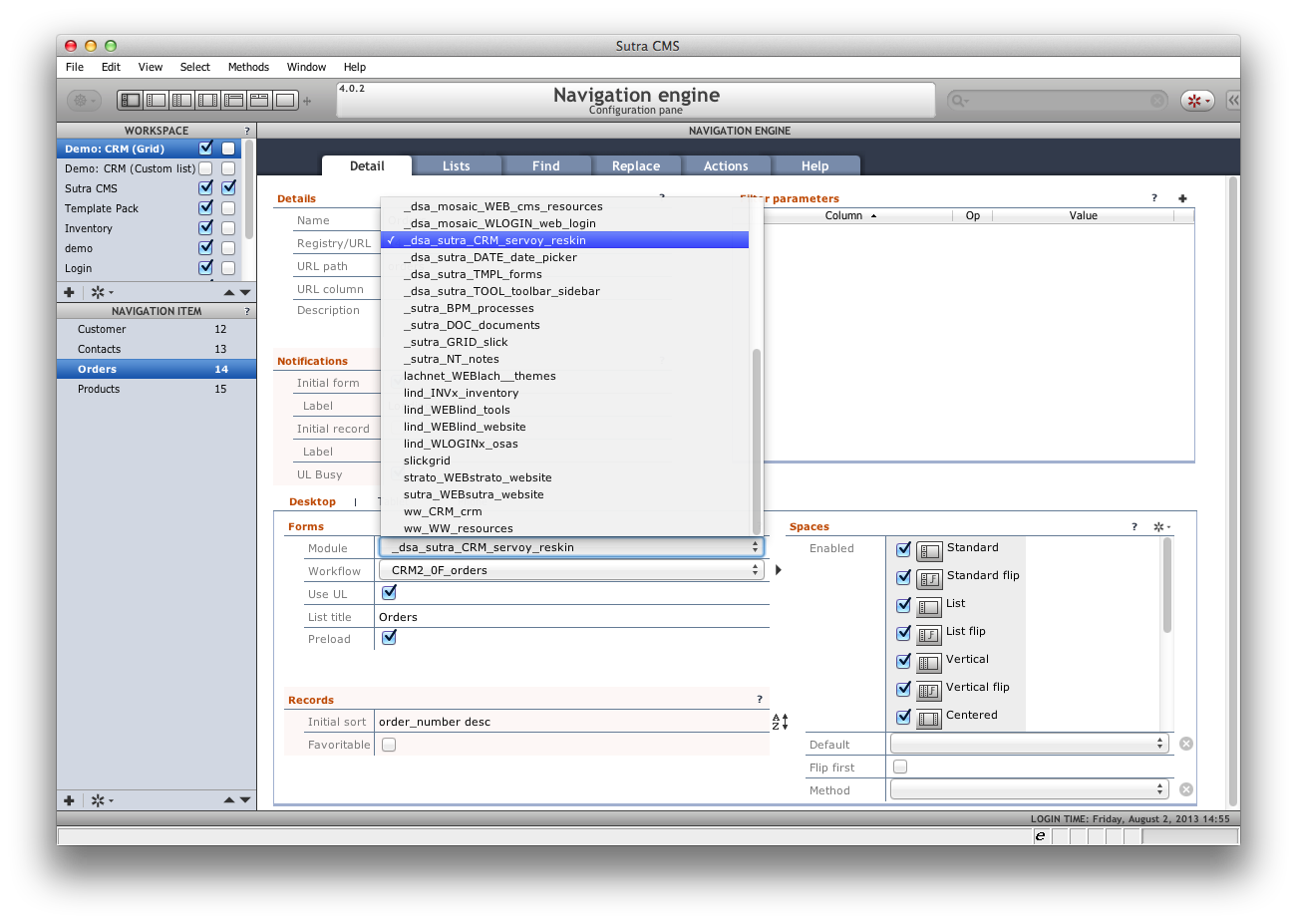Select the Products navigation item
Viewport: 1297px width, 924px height.
click(x=157, y=389)
